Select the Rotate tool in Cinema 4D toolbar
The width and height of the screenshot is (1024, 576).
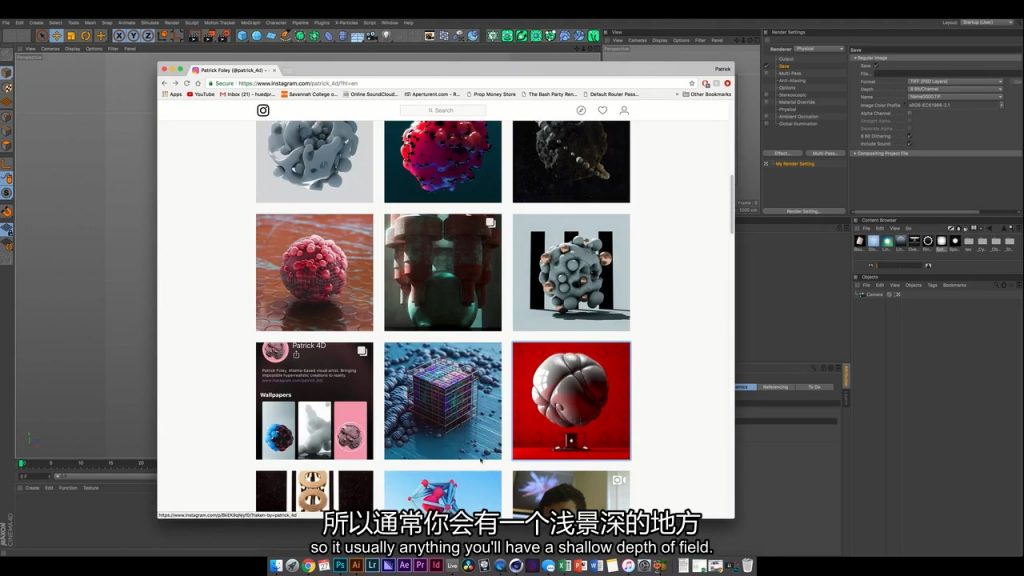86,36
